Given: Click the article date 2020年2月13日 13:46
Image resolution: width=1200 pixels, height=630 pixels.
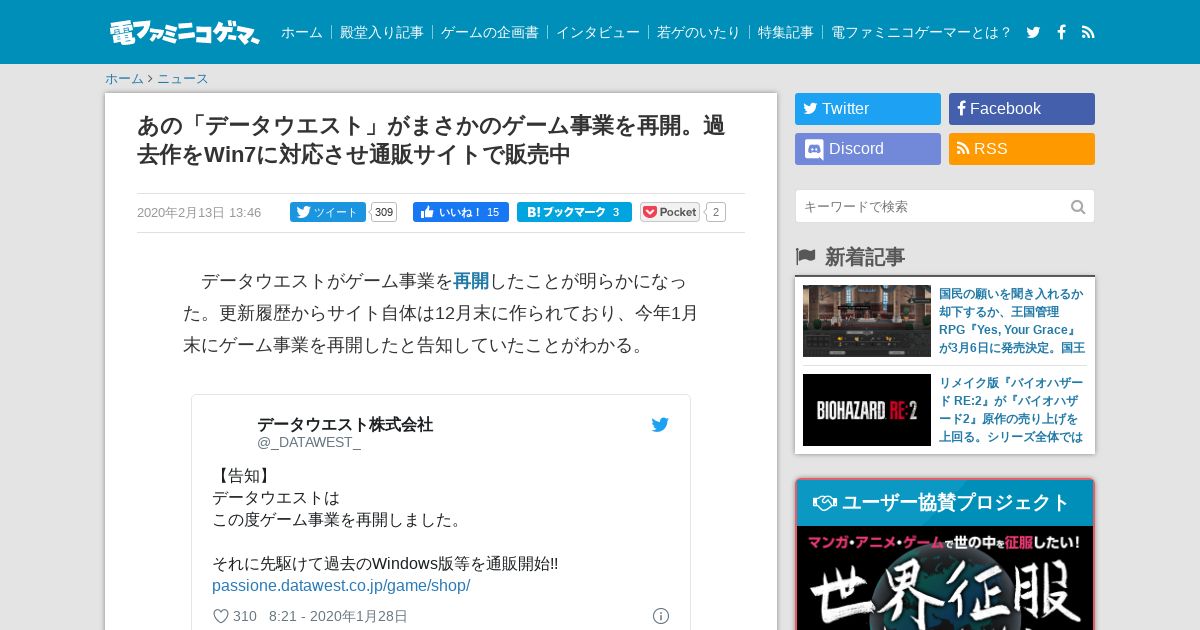Looking at the screenshot, I should click(199, 212).
